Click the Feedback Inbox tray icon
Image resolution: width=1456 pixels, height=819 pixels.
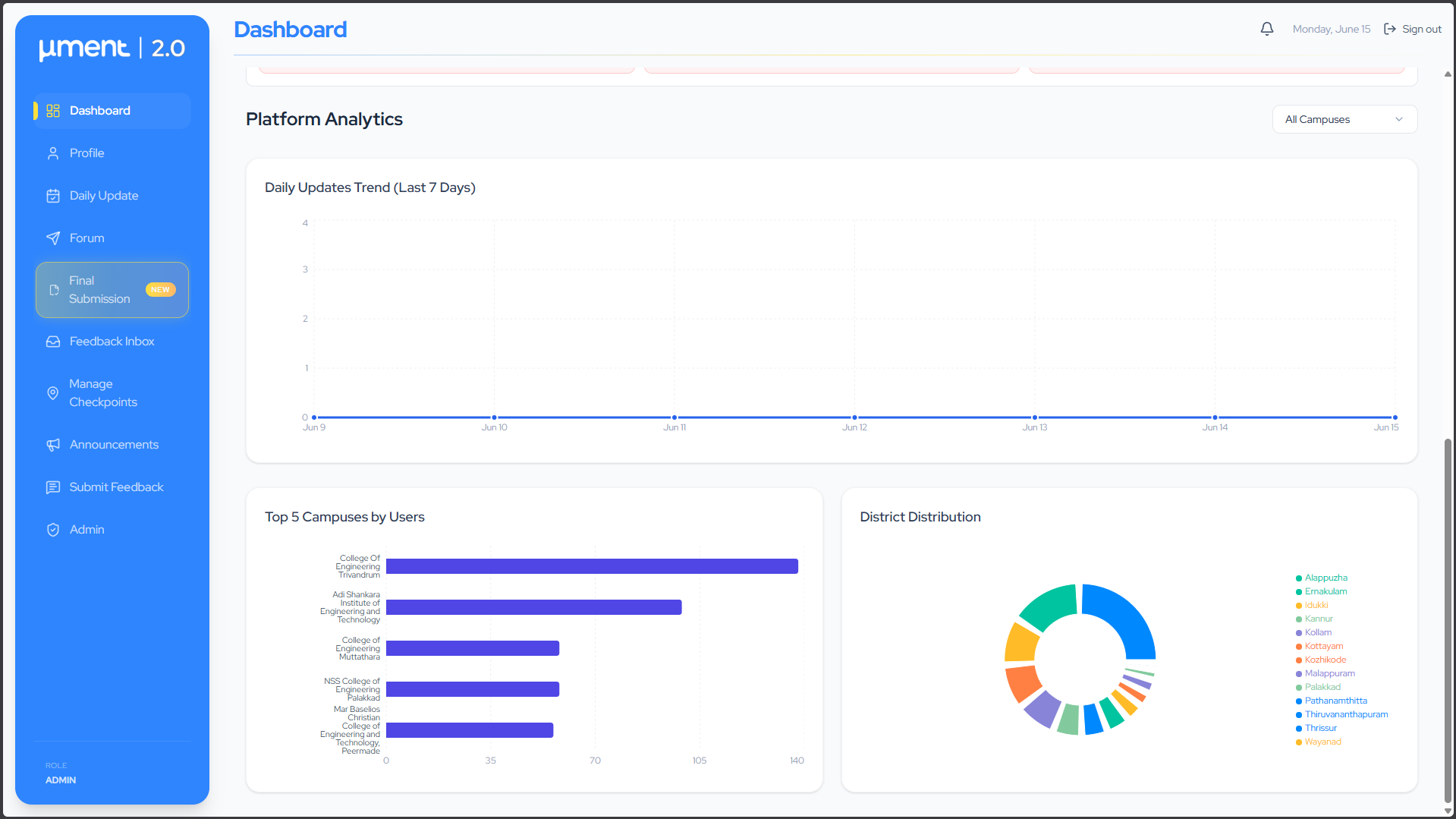click(x=53, y=342)
